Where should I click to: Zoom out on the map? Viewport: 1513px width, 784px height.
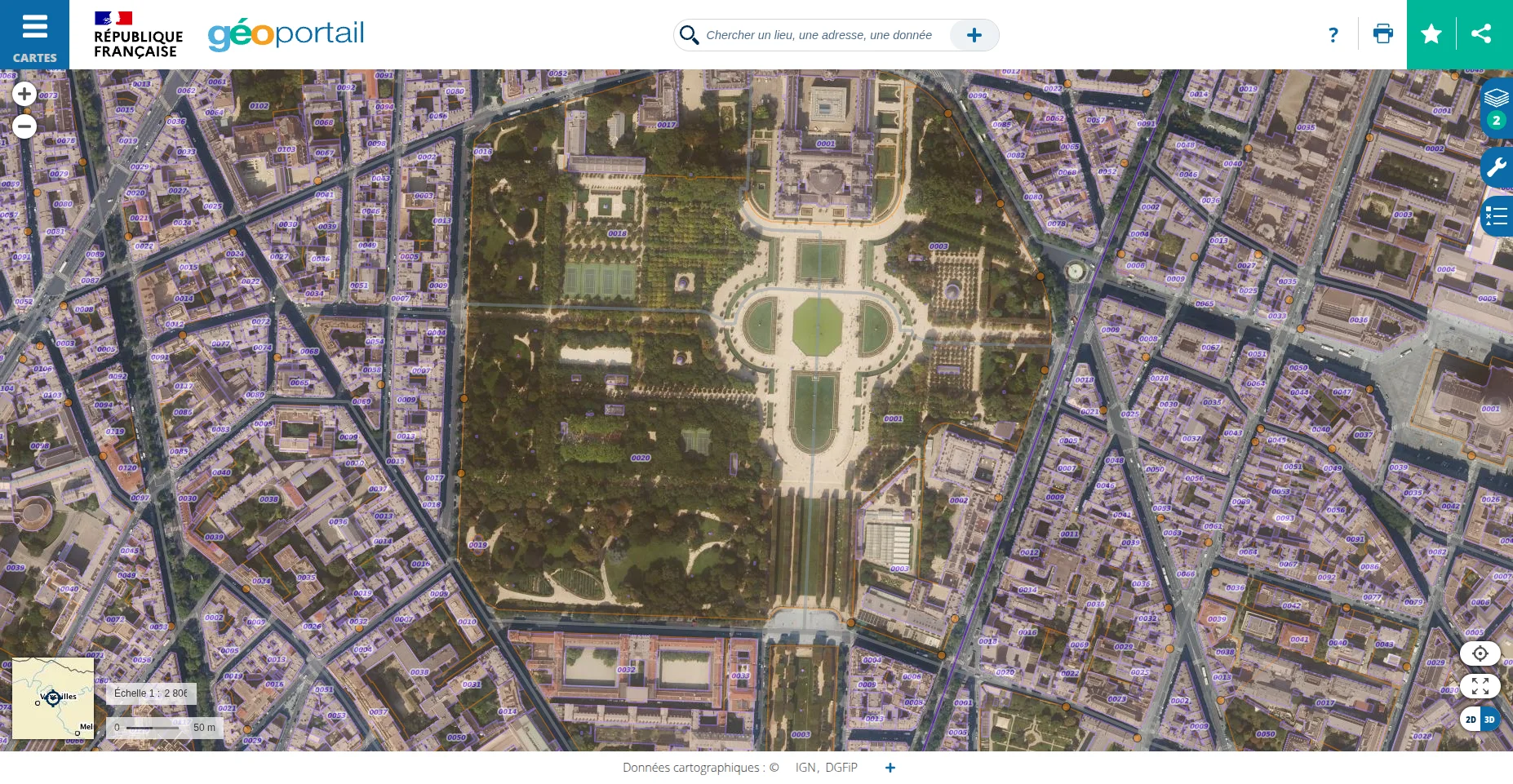coord(24,126)
